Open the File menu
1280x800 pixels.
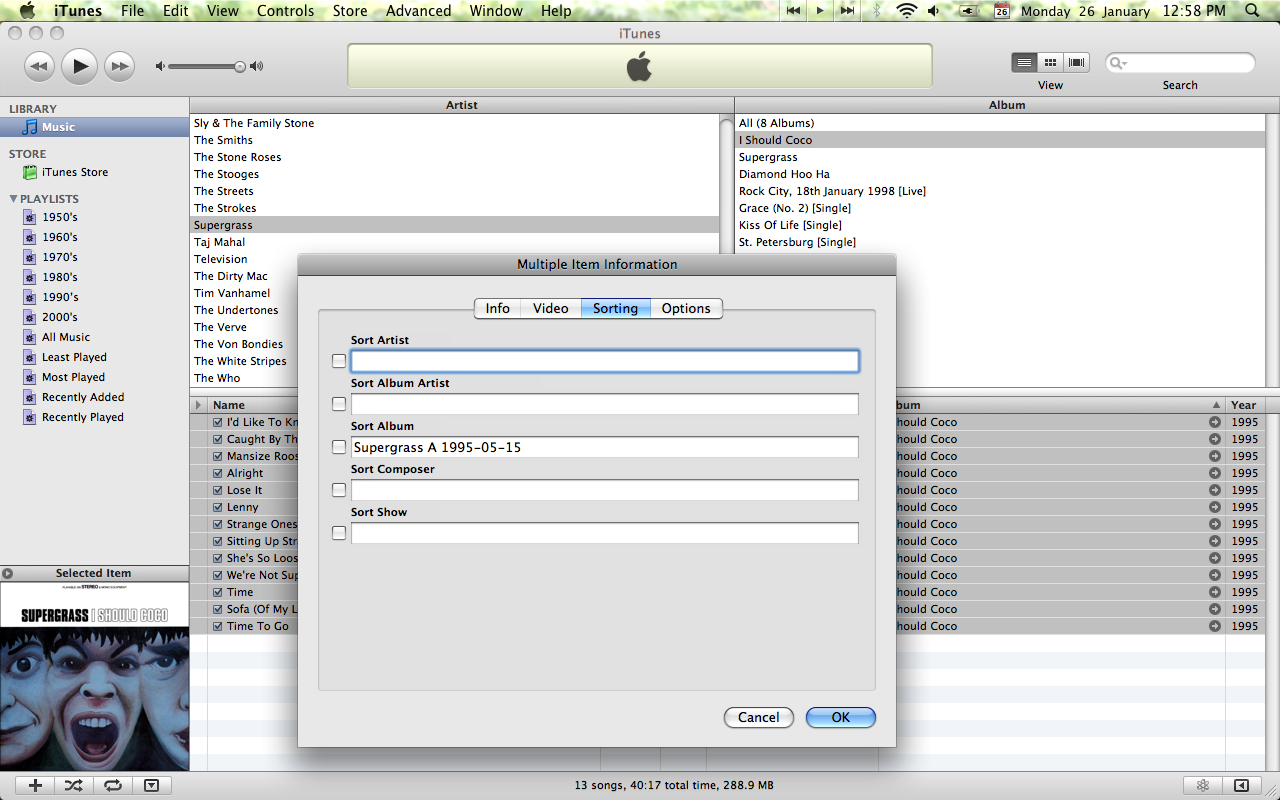pyautogui.click(x=132, y=11)
